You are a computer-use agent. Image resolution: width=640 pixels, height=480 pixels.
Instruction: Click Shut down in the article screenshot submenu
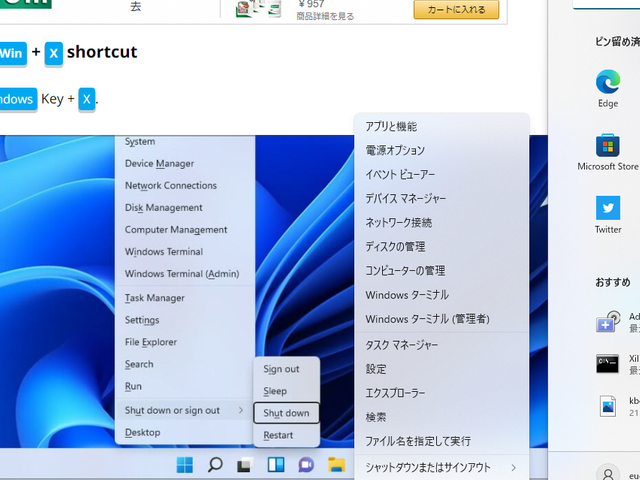coord(286,413)
